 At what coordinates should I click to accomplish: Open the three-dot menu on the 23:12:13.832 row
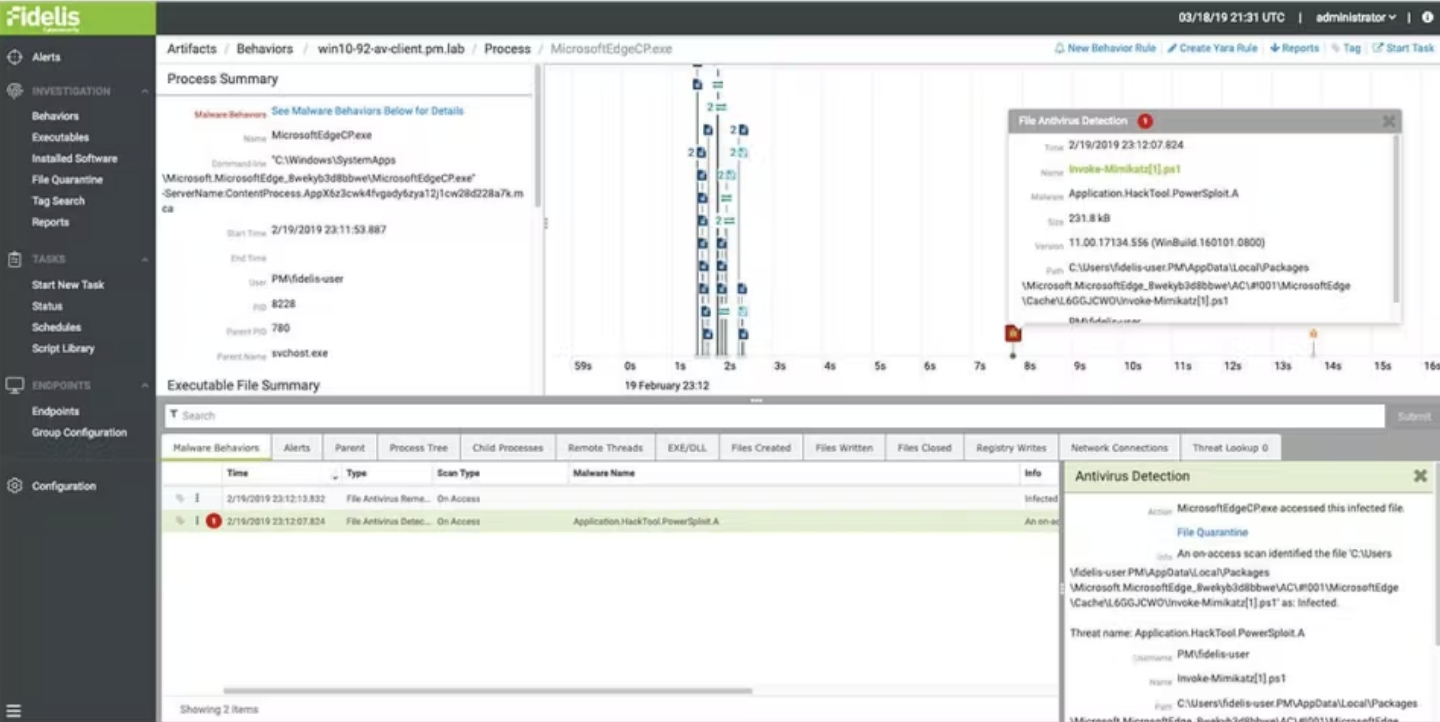pos(197,498)
